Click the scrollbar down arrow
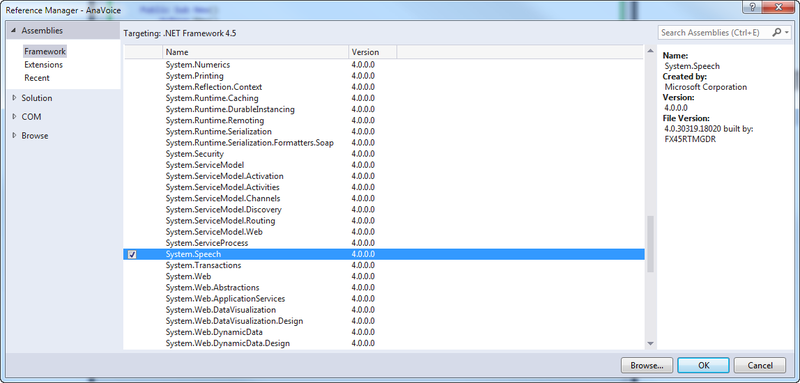This screenshot has width=800, height=383. [650, 344]
